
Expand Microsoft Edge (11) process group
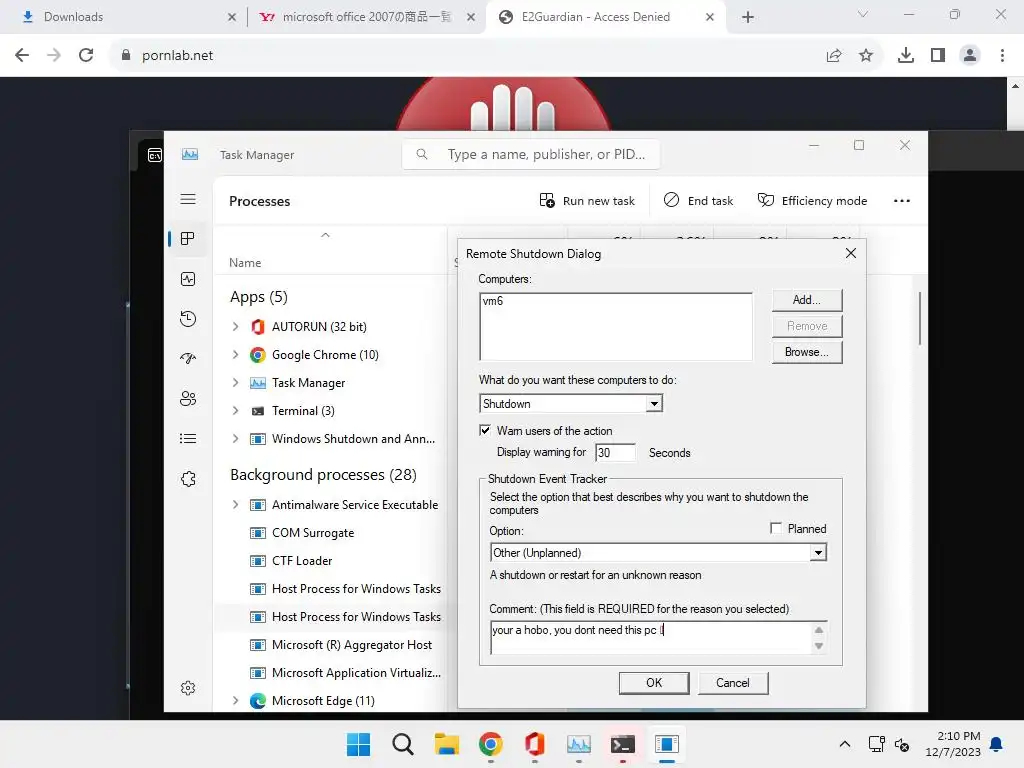236,701
